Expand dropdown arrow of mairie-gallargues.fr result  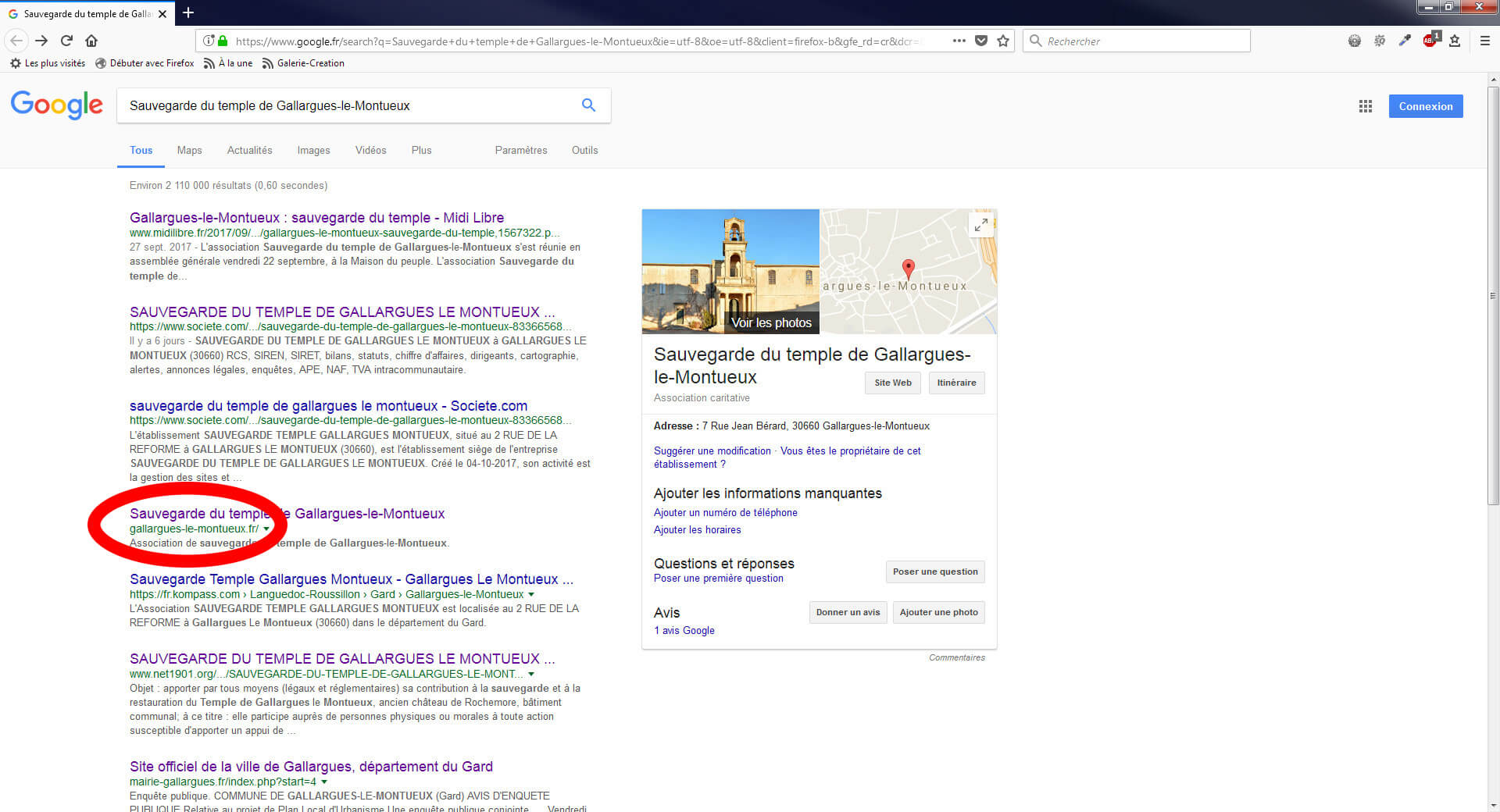click(x=324, y=782)
